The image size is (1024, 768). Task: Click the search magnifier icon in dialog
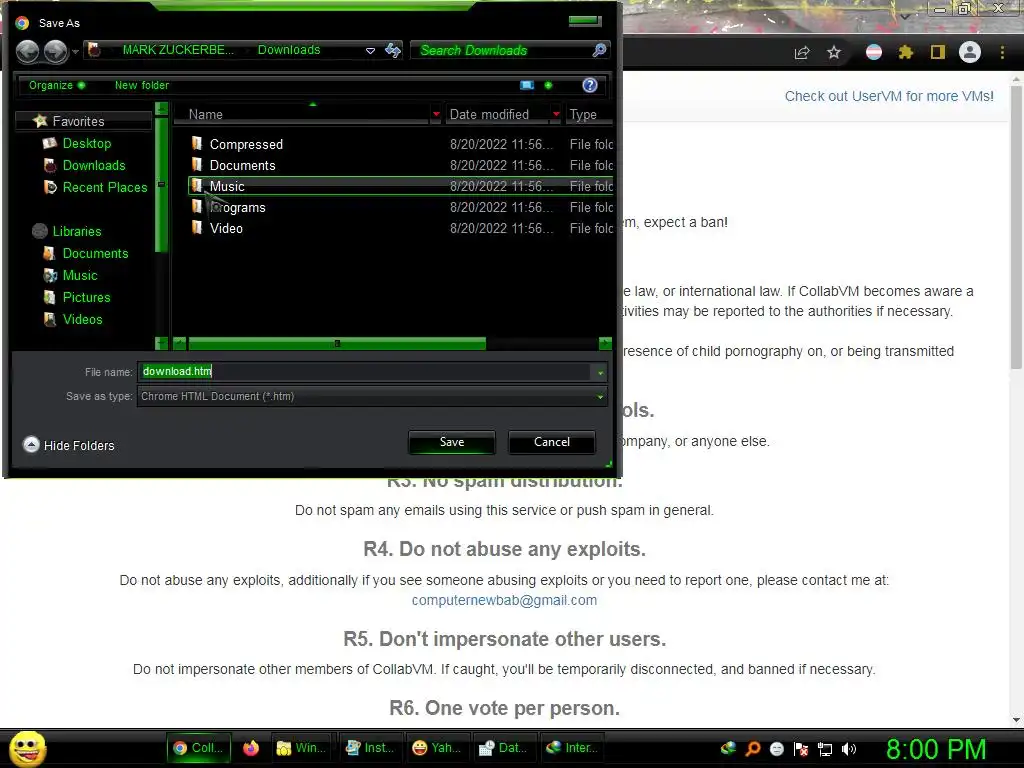click(599, 50)
